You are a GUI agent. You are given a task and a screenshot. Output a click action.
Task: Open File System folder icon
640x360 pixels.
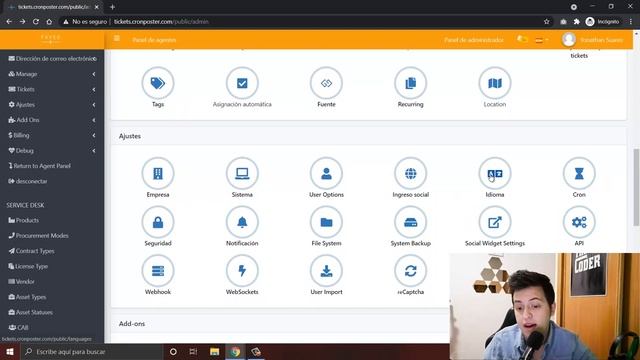click(x=326, y=222)
